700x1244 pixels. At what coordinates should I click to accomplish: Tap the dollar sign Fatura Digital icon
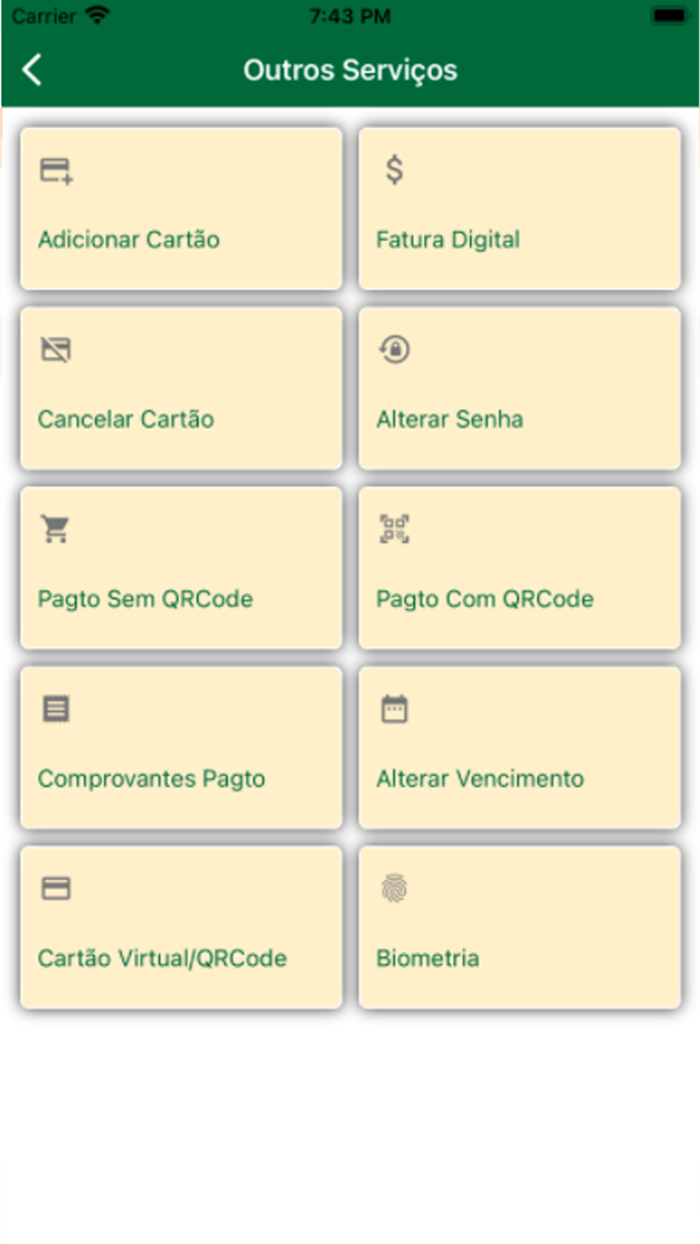[393, 170]
